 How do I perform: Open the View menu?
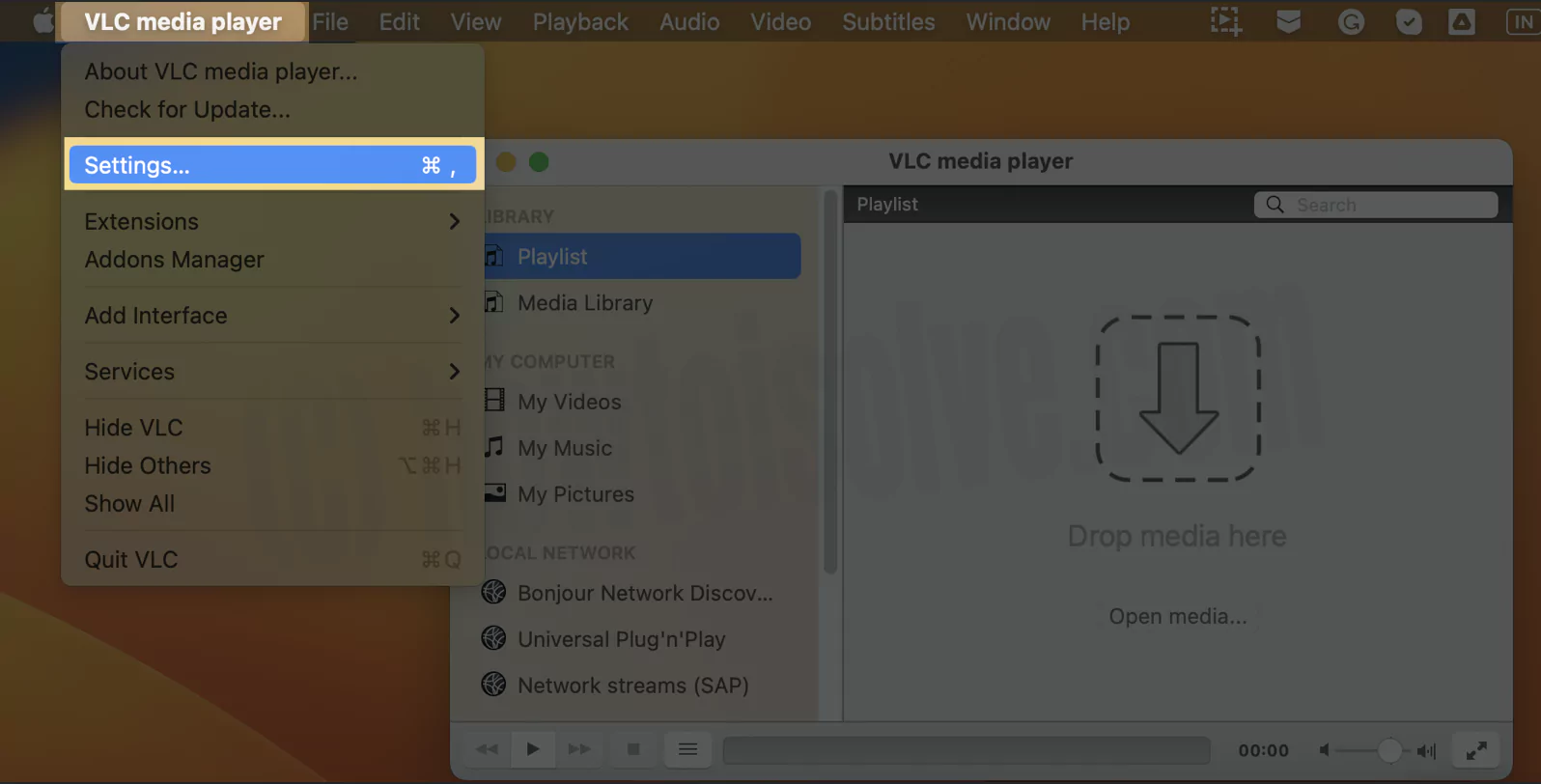476,21
